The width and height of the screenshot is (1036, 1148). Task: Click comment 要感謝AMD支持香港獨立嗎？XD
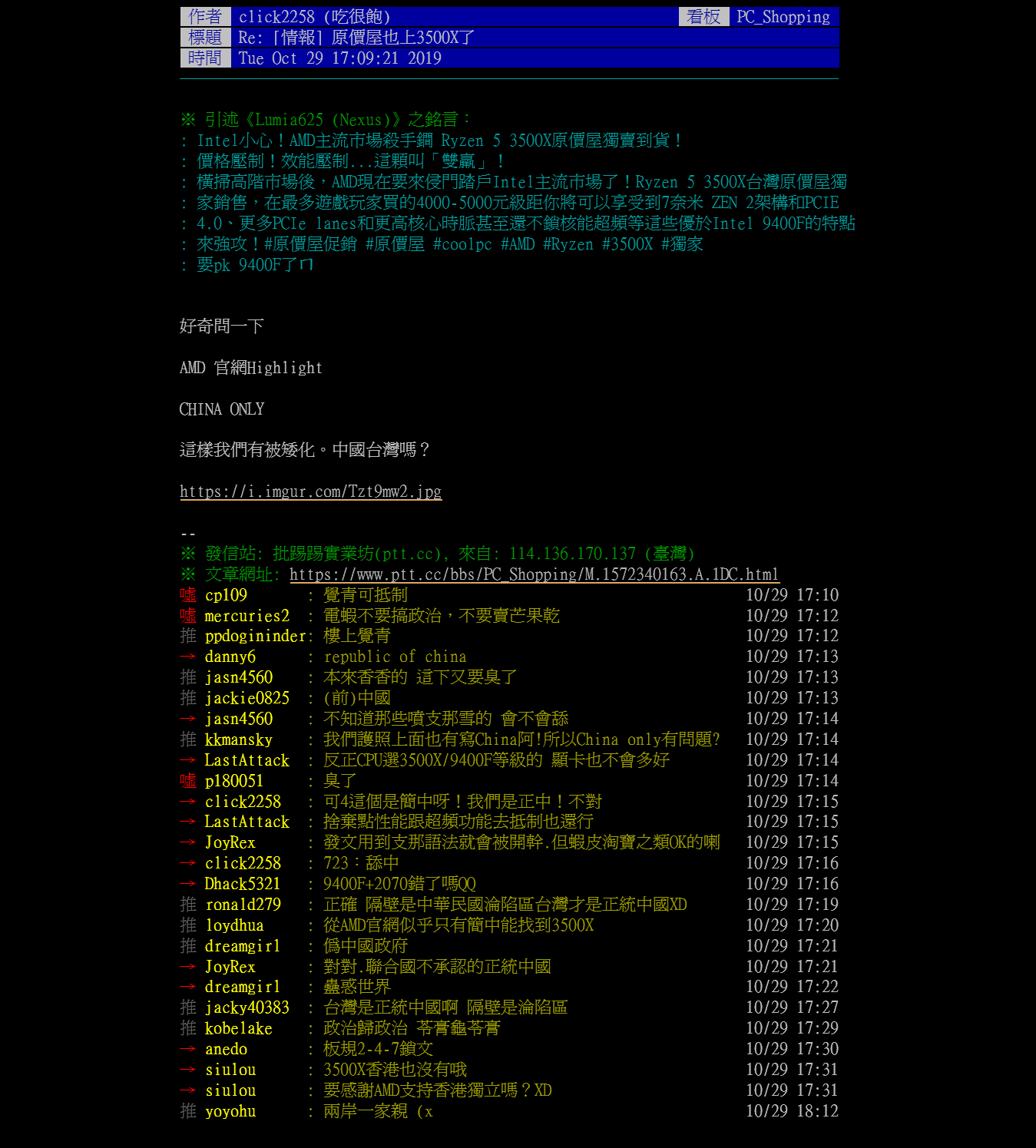click(438, 1090)
